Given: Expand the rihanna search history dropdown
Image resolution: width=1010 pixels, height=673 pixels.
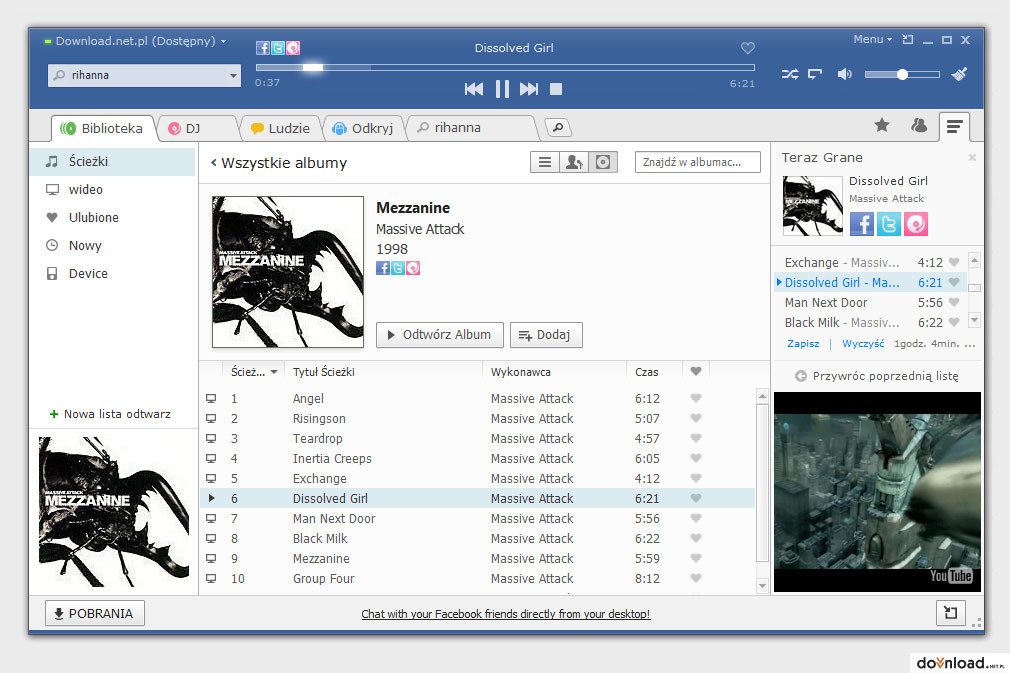Looking at the screenshot, I should 233,75.
